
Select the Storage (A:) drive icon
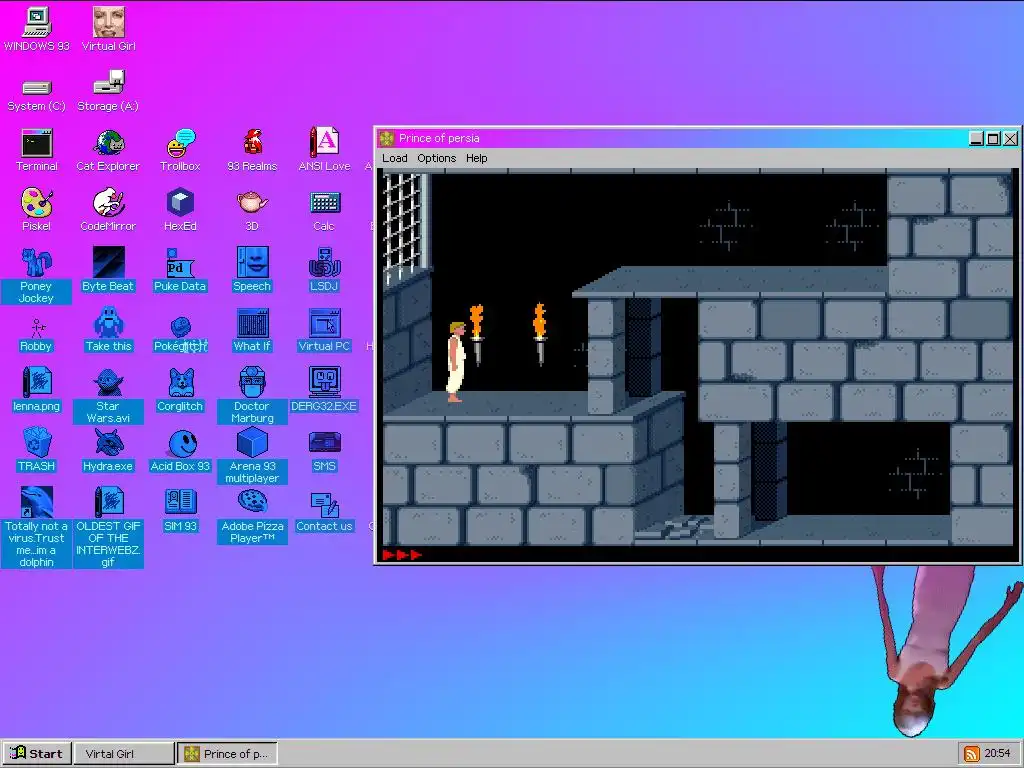pyautogui.click(x=108, y=91)
